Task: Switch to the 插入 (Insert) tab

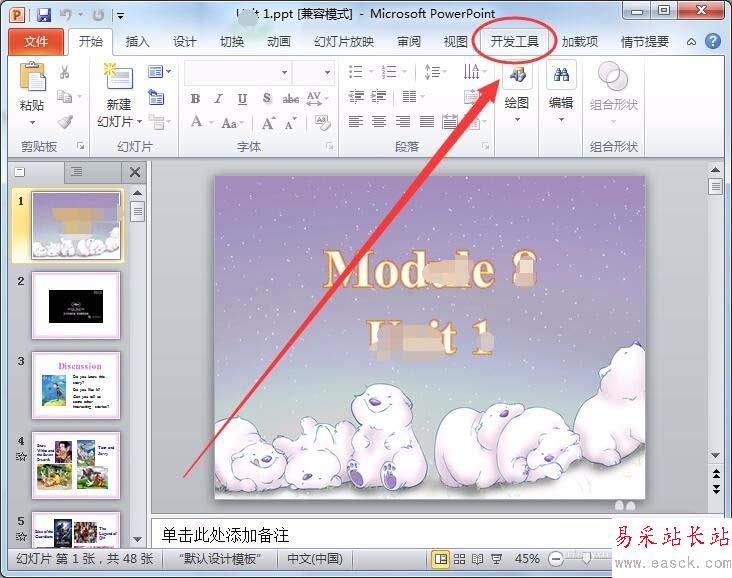Action: click(137, 42)
